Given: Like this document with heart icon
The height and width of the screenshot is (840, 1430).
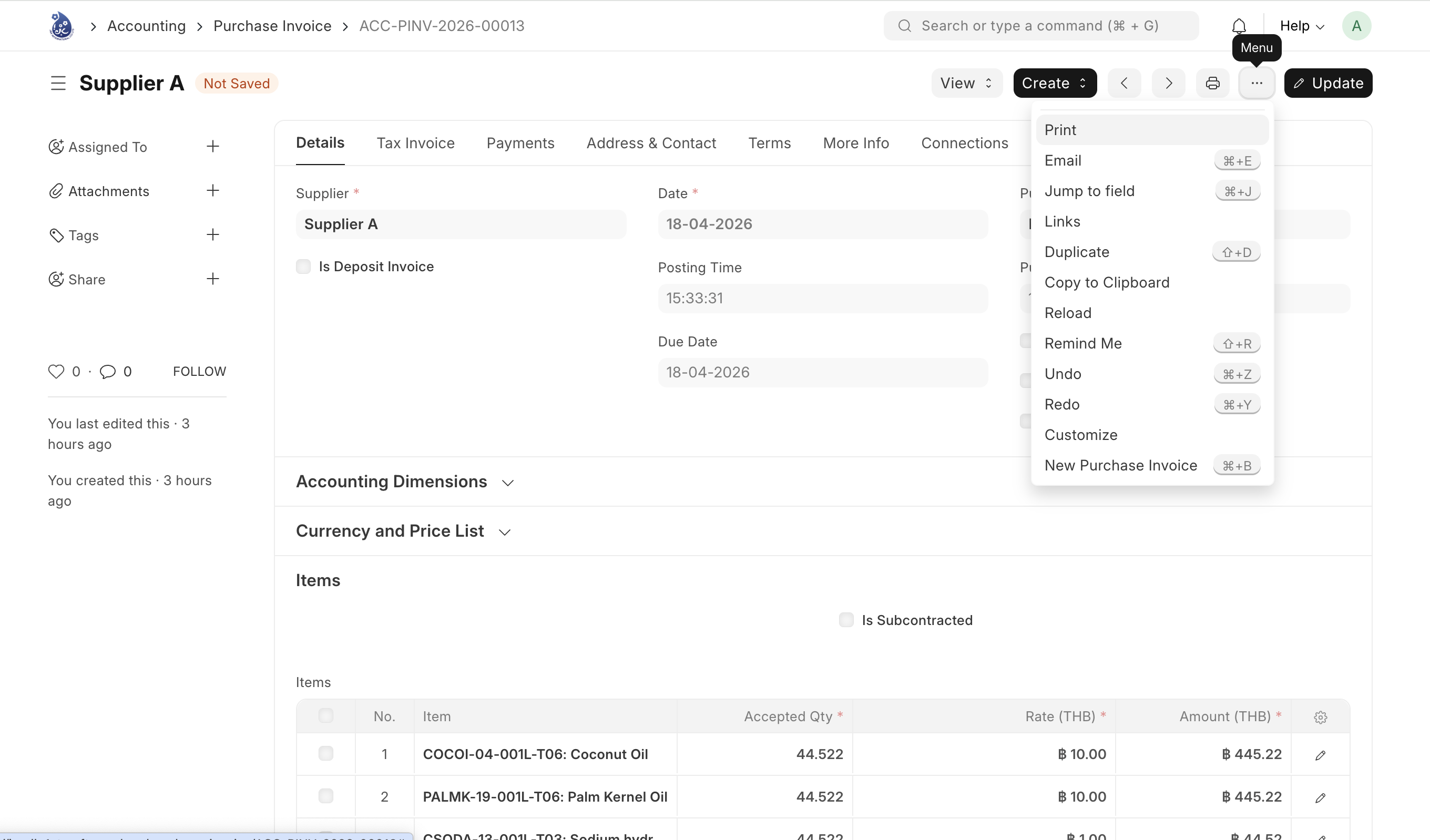Looking at the screenshot, I should 56,371.
